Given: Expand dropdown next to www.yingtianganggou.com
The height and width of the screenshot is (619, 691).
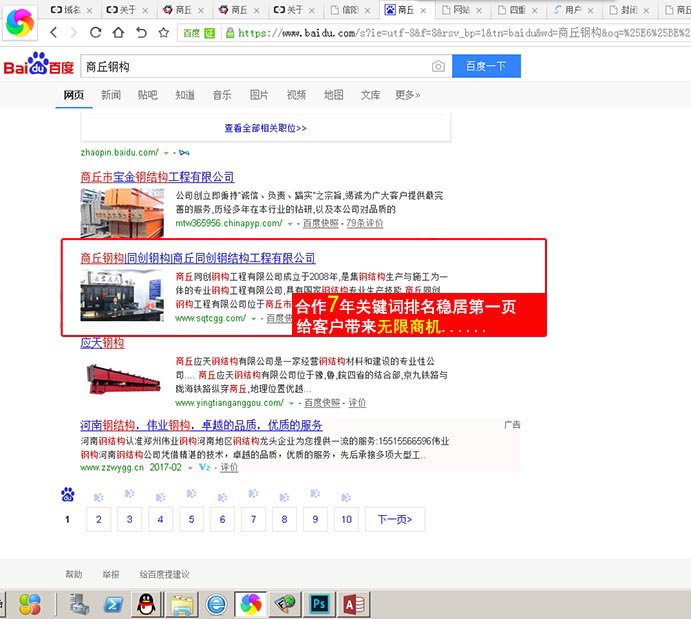Looking at the screenshot, I should tap(291, 404).
